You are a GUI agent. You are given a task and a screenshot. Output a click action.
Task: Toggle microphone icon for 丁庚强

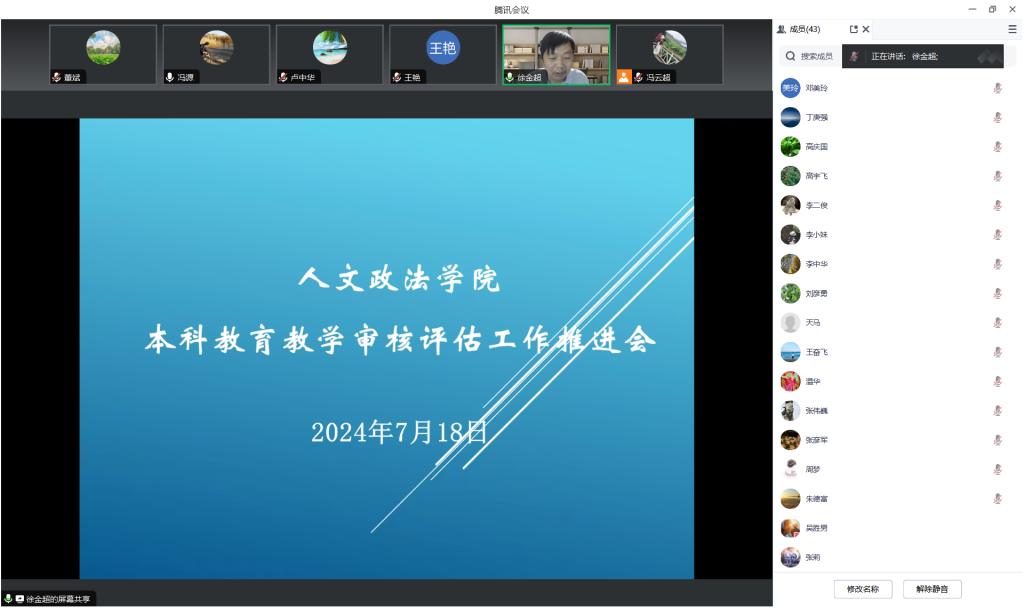tap(997, 117)
